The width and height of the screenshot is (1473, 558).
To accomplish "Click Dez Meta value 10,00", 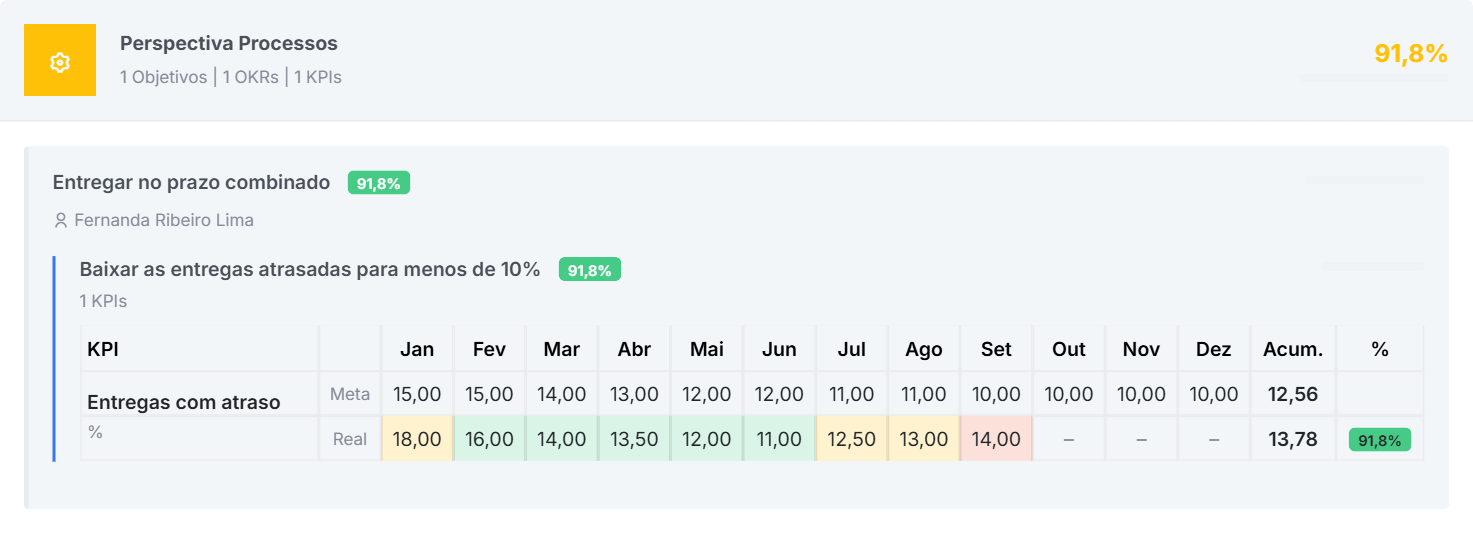I will coord(1214,394).
